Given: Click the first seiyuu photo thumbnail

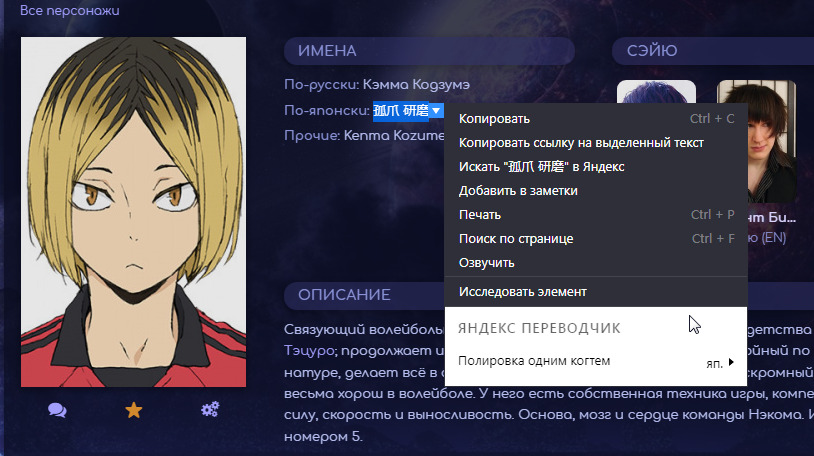Looking at the screenshot, I should tap(656, 91).
